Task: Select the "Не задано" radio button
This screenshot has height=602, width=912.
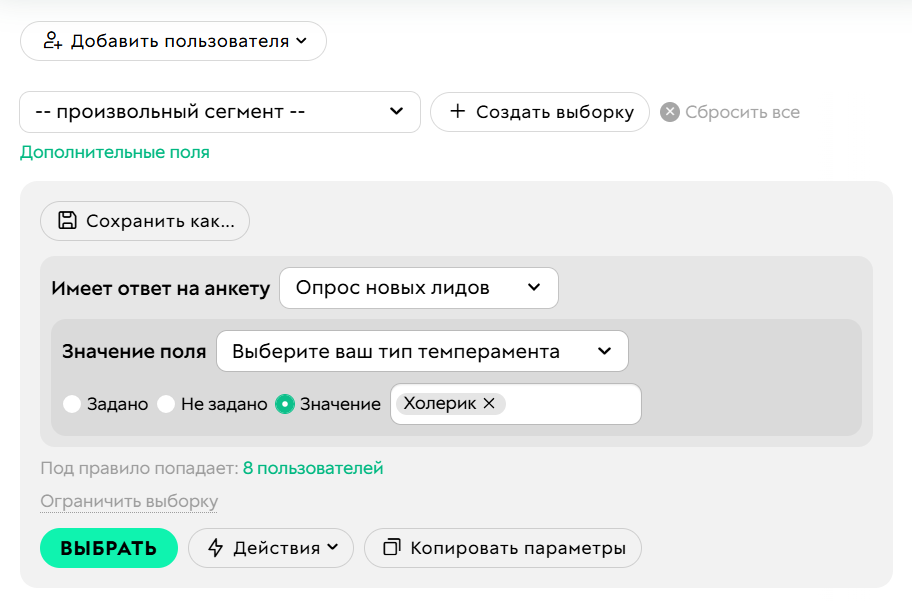Action: tap(166, 404)
